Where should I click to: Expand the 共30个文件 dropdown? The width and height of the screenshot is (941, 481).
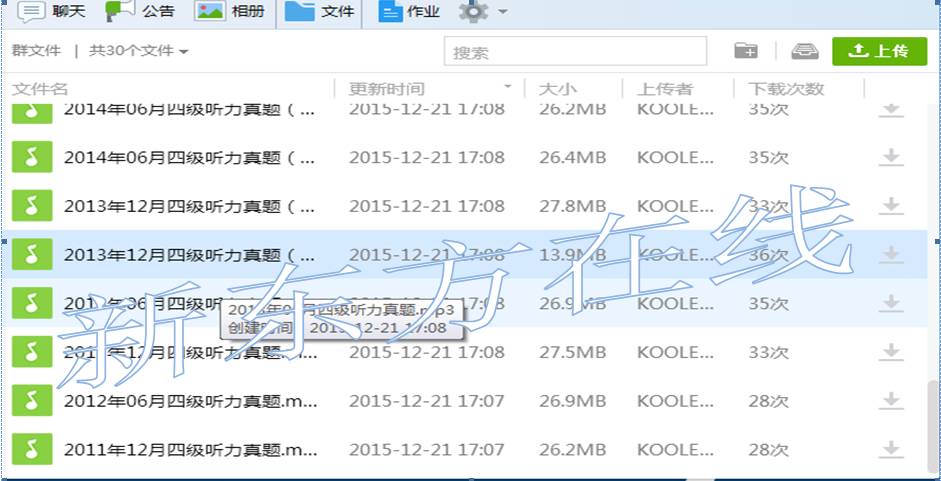coord(139,51)
